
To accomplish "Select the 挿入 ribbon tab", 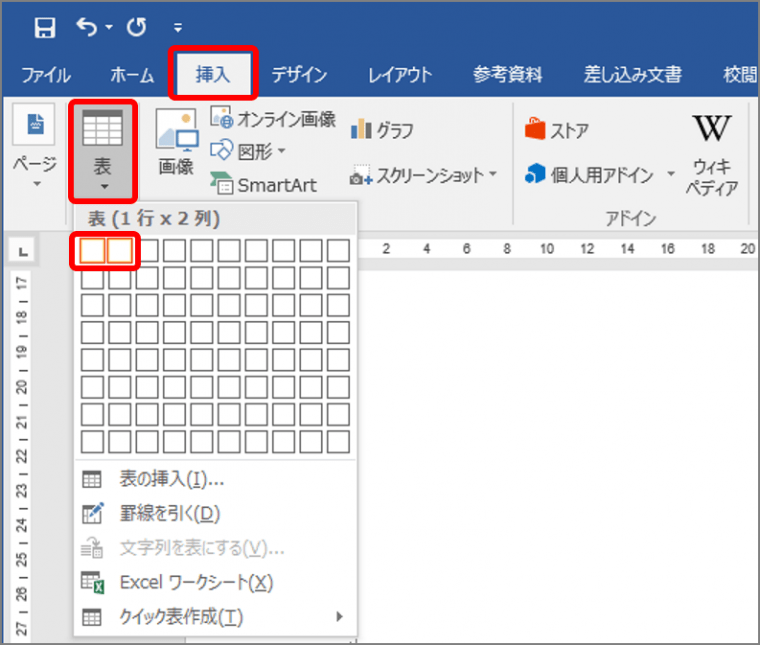I will [x=213, y=74].
